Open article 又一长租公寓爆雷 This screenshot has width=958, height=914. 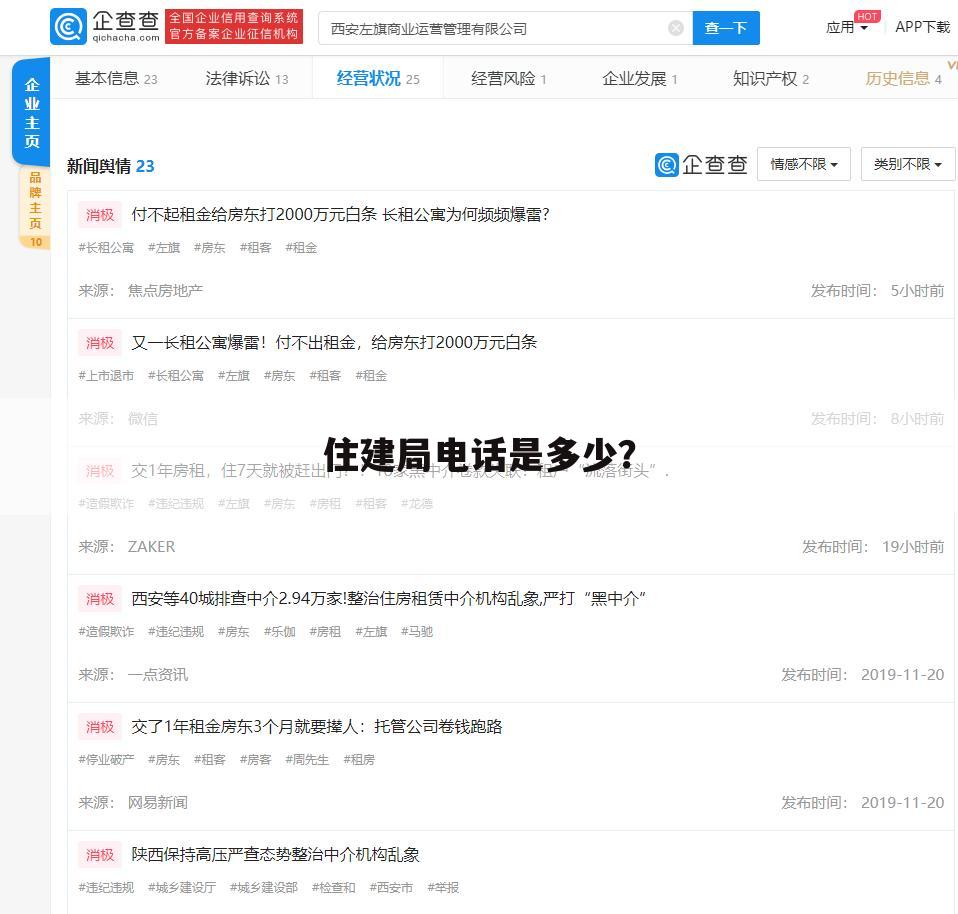[334, 342]
